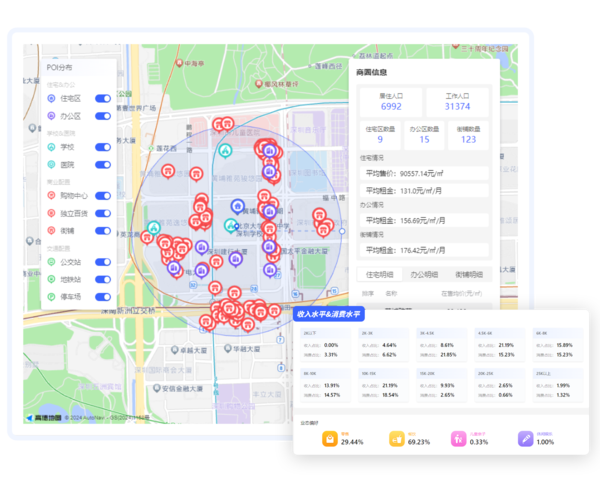Screen dimensions: 600x480
Task: Click the teal school marker near 儿童医院
Action: tap(225, 151)
